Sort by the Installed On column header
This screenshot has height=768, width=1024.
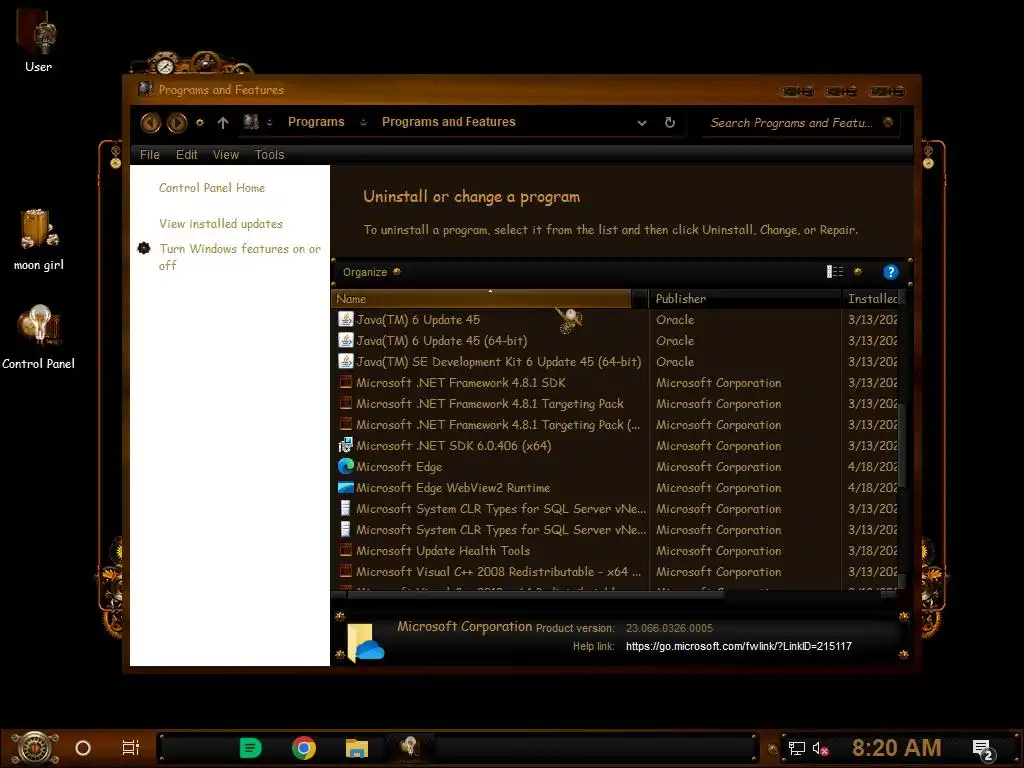click(x=871, y=298)
